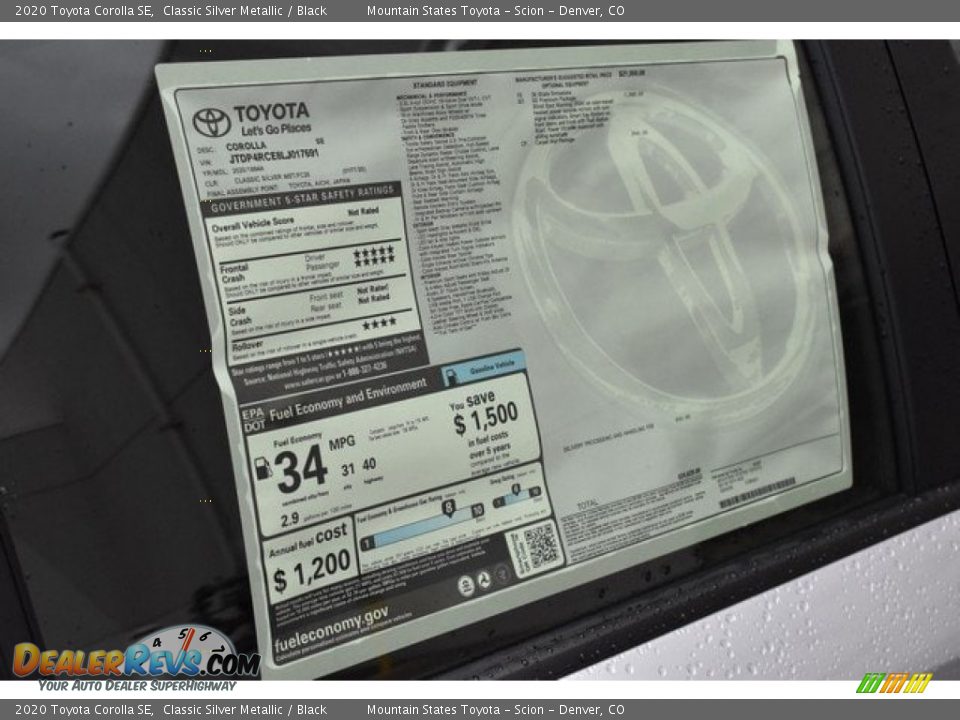
Task: Click the fuel pump icon beside 34 MPG
Action: (x=263, y=468)
